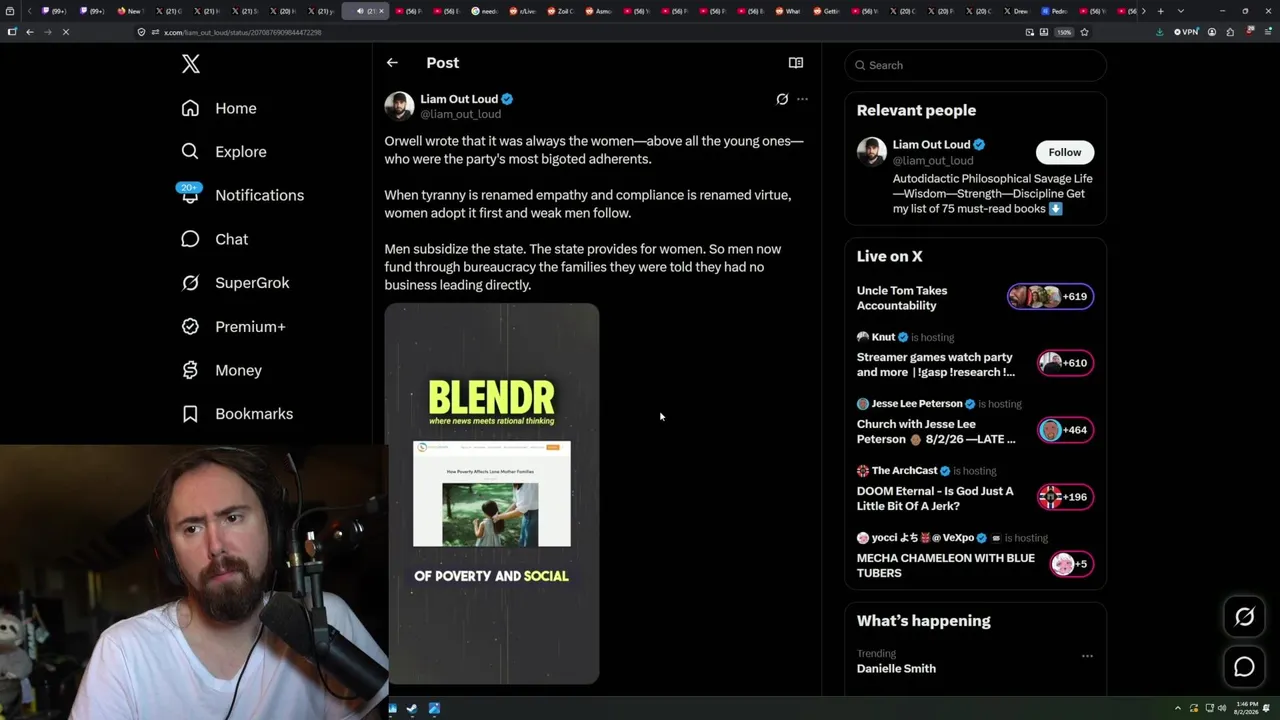Join the Uncle Tom Takes Accountability live
The image size is (1280, 720).
tap(902, 298)
